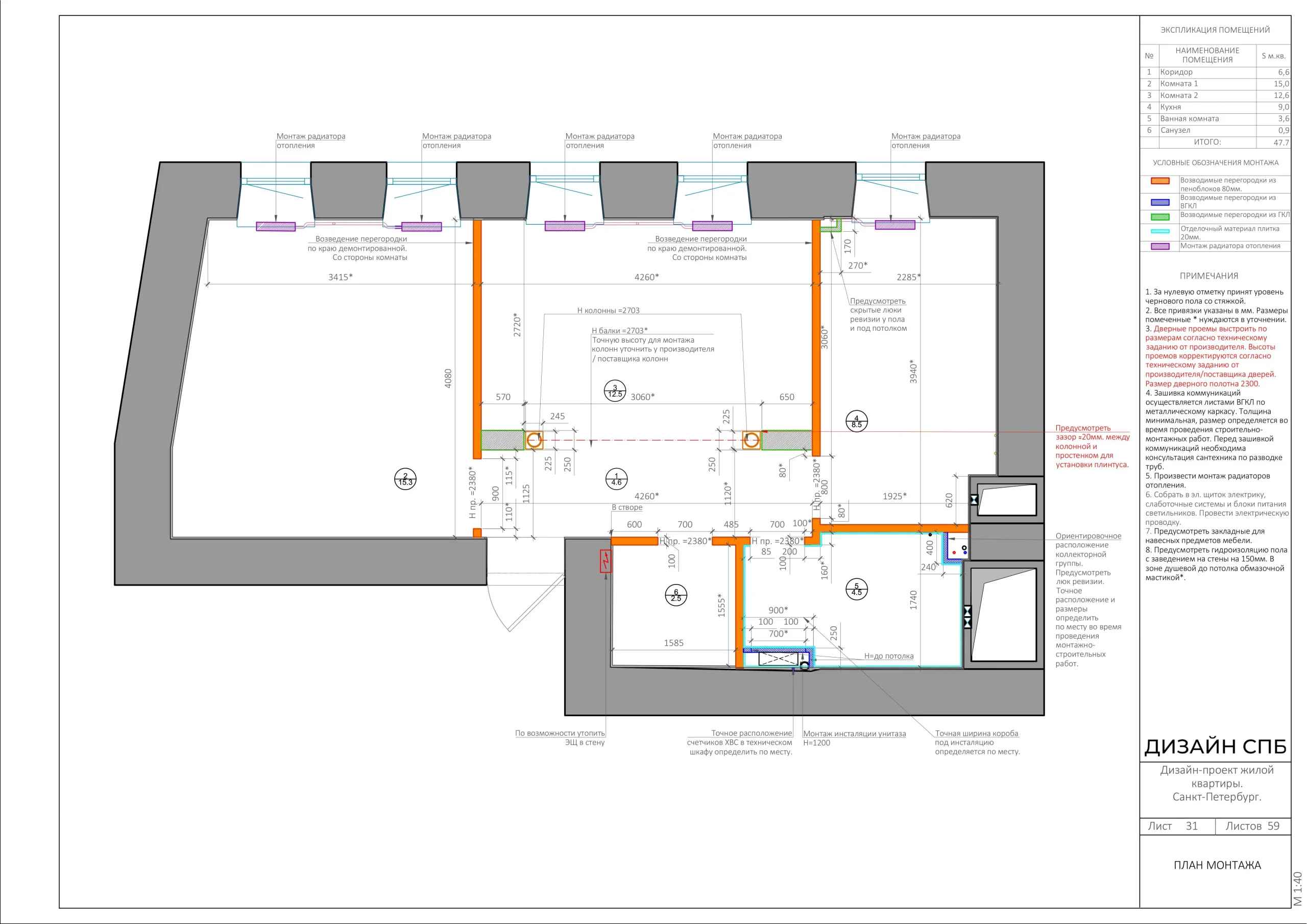Click the leftmost purple radiator under the window
1307x924 pixels.
point(276,227)
